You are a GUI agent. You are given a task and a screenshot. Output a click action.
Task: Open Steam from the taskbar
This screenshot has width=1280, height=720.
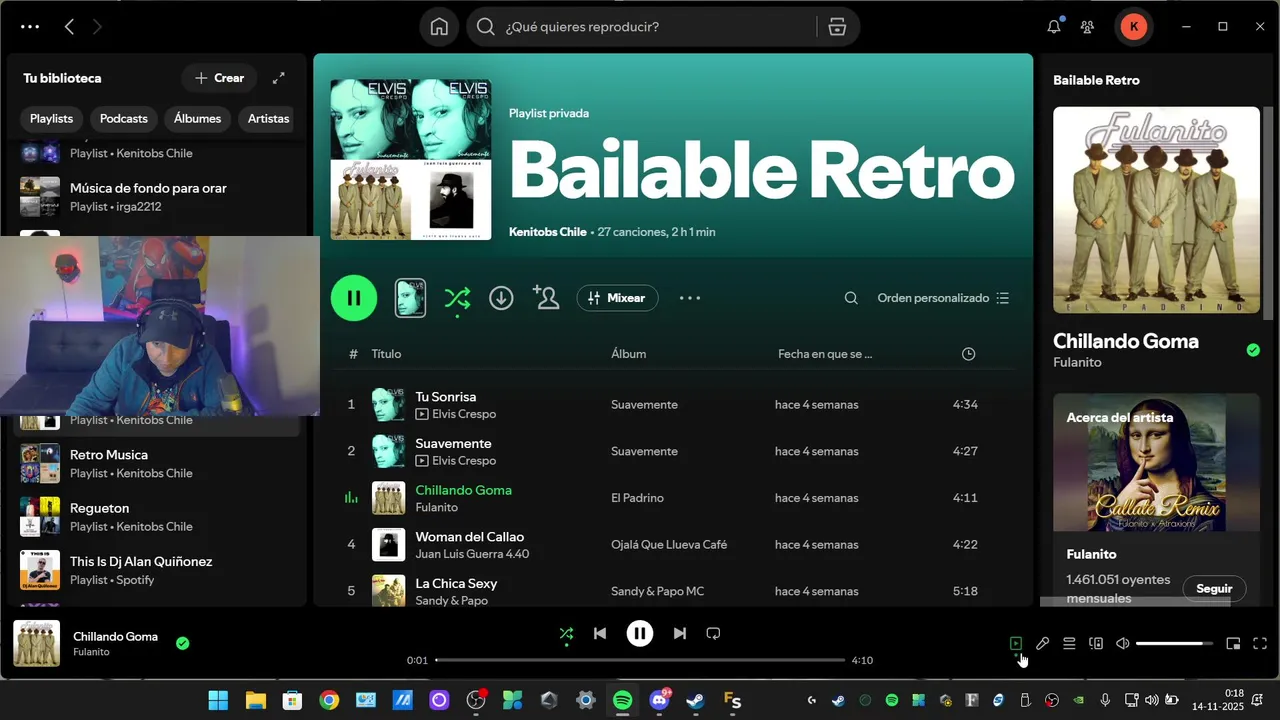coord(695,700)
